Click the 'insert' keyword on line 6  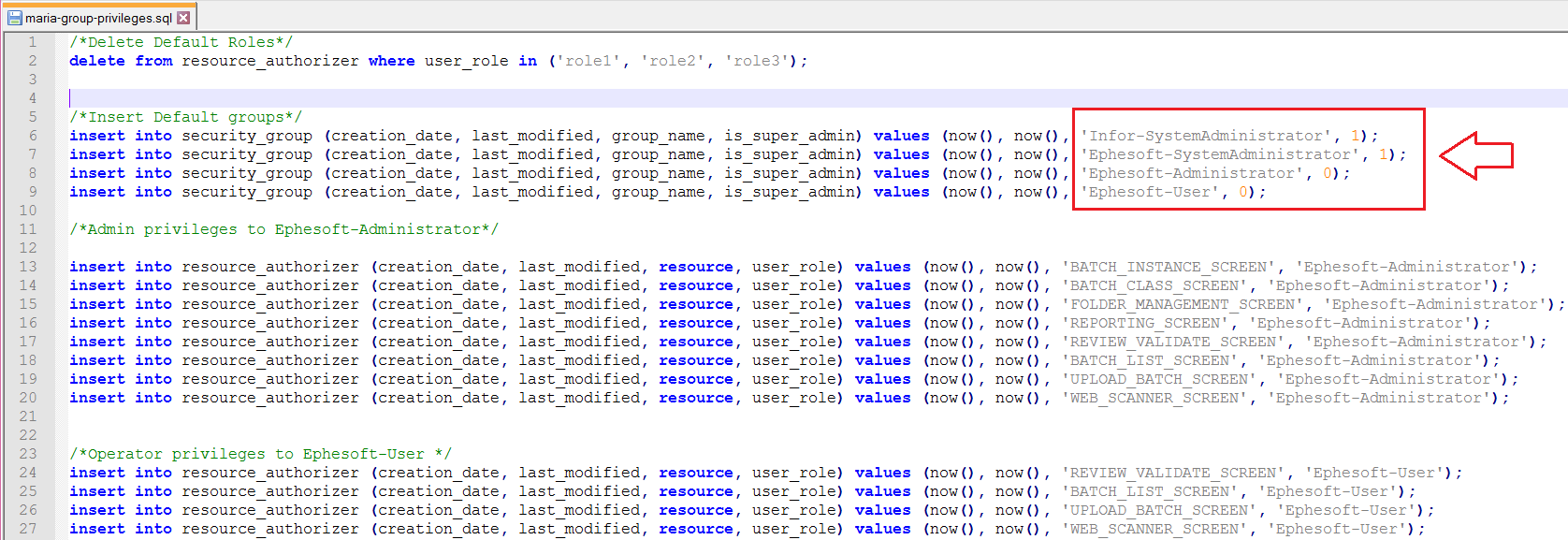tap(97, 136)
